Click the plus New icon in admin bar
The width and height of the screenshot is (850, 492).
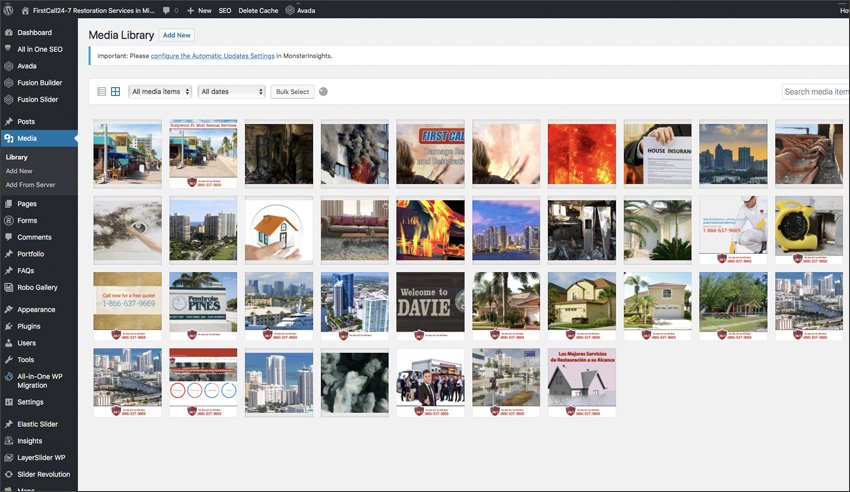pos(190,10)
